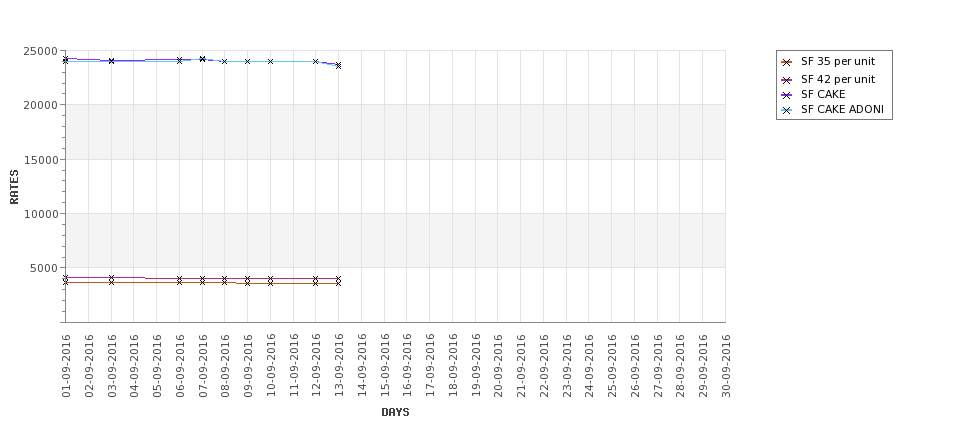Select SF CAKE ADONI point on 08-09-2016
This screenshot has height=429, width=975.
tap(224, 62)
